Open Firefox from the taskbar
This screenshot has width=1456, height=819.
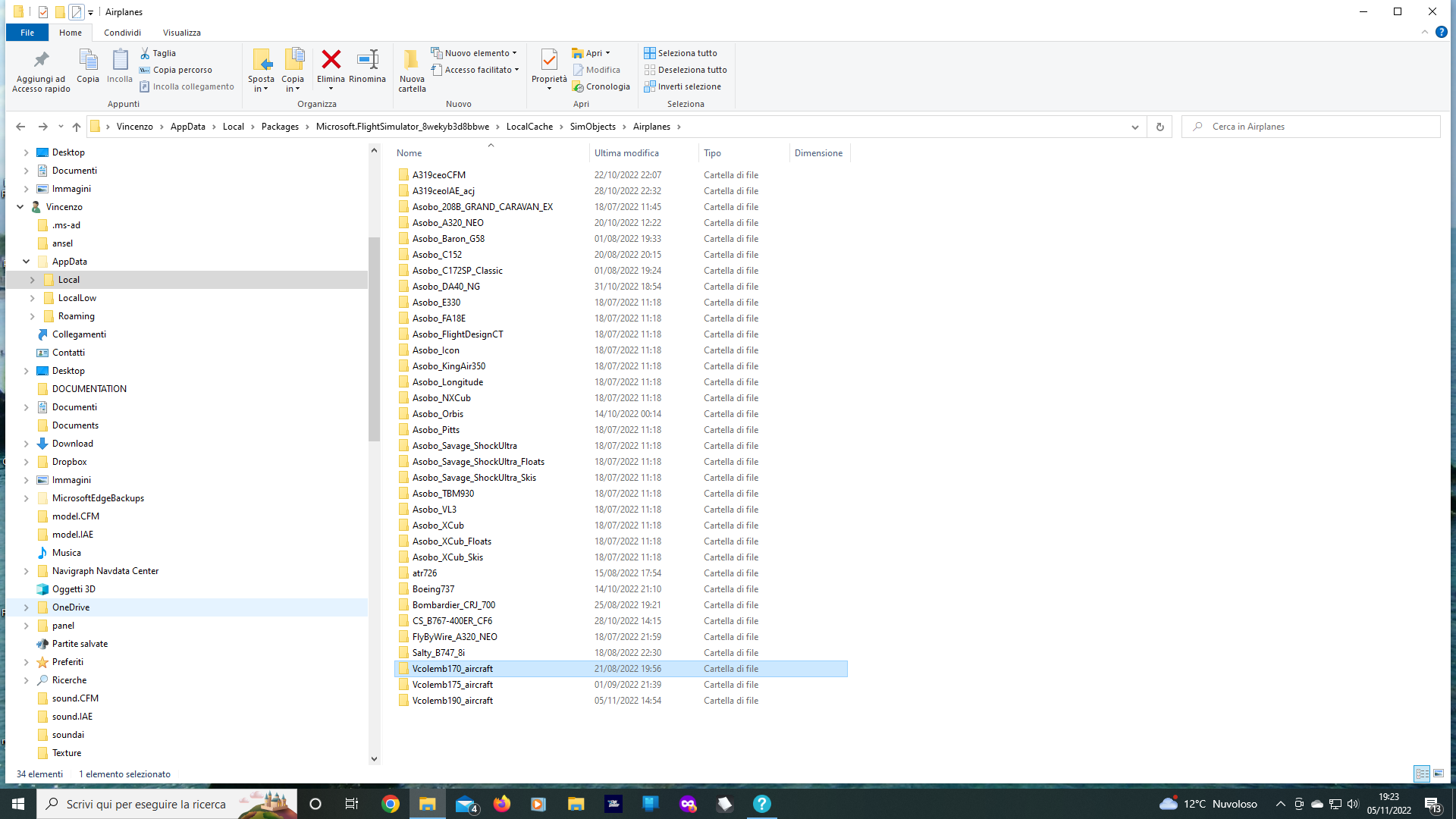(501, 804)
